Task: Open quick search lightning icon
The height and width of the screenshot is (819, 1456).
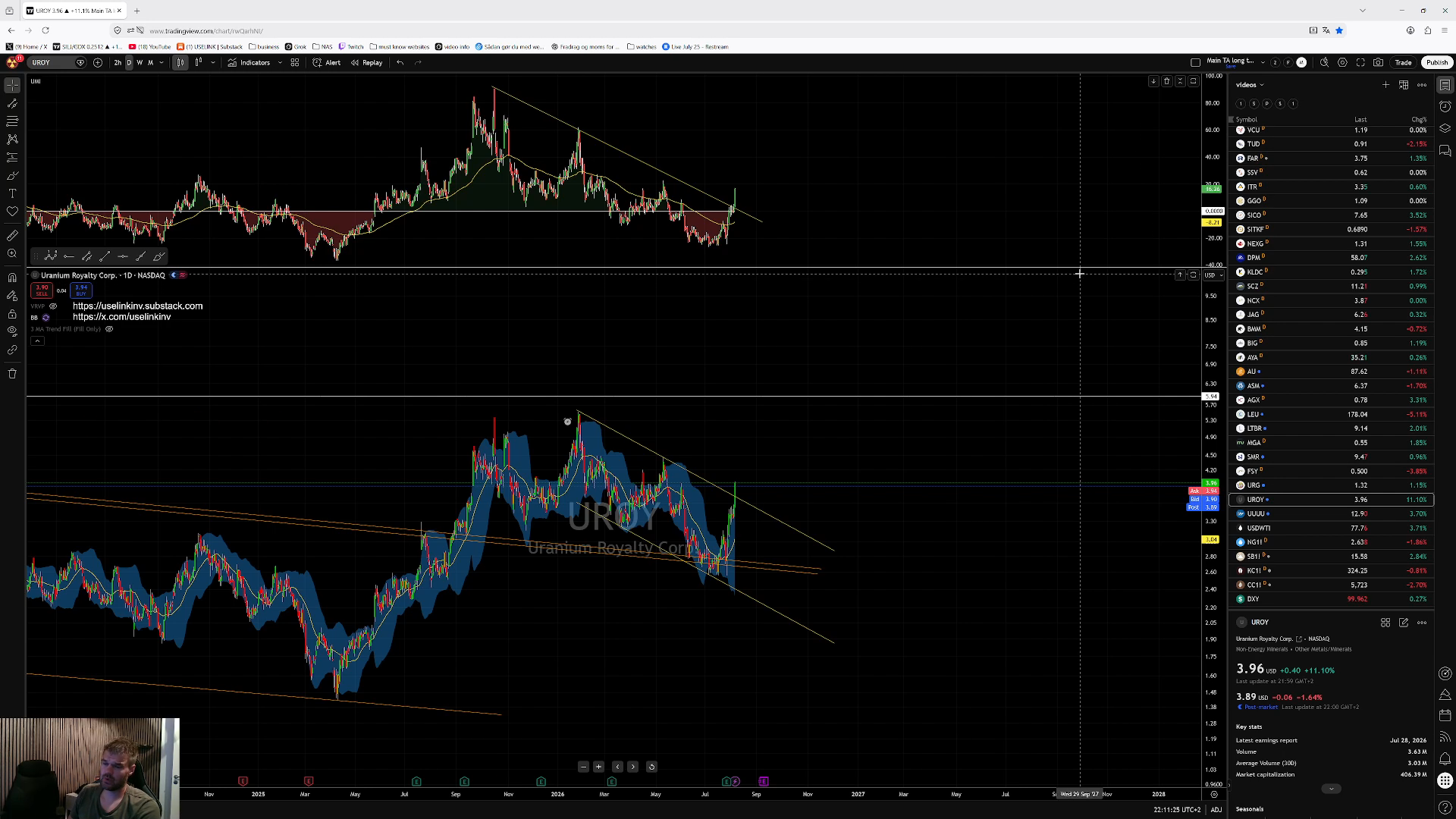Action: pyautogui.click(x=1324, y=63)
